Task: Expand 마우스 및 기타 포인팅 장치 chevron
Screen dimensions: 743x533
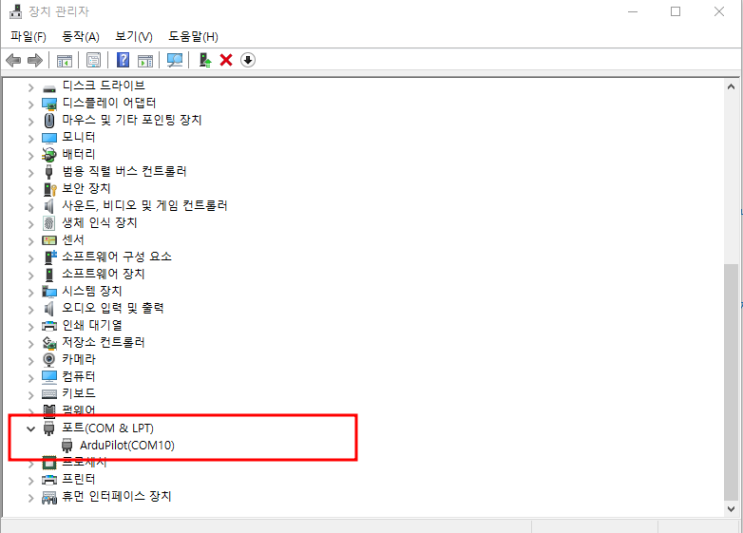Action: click(31, 122)
